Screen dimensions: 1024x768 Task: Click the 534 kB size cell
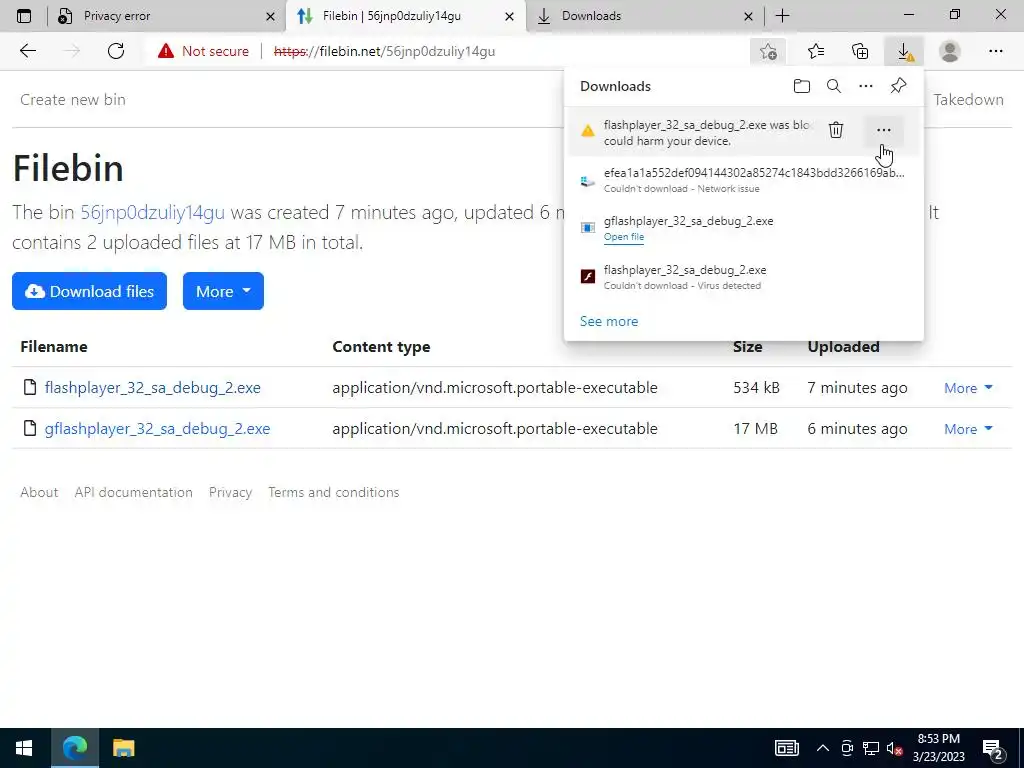pyautogui.click(x=756, y=387)
